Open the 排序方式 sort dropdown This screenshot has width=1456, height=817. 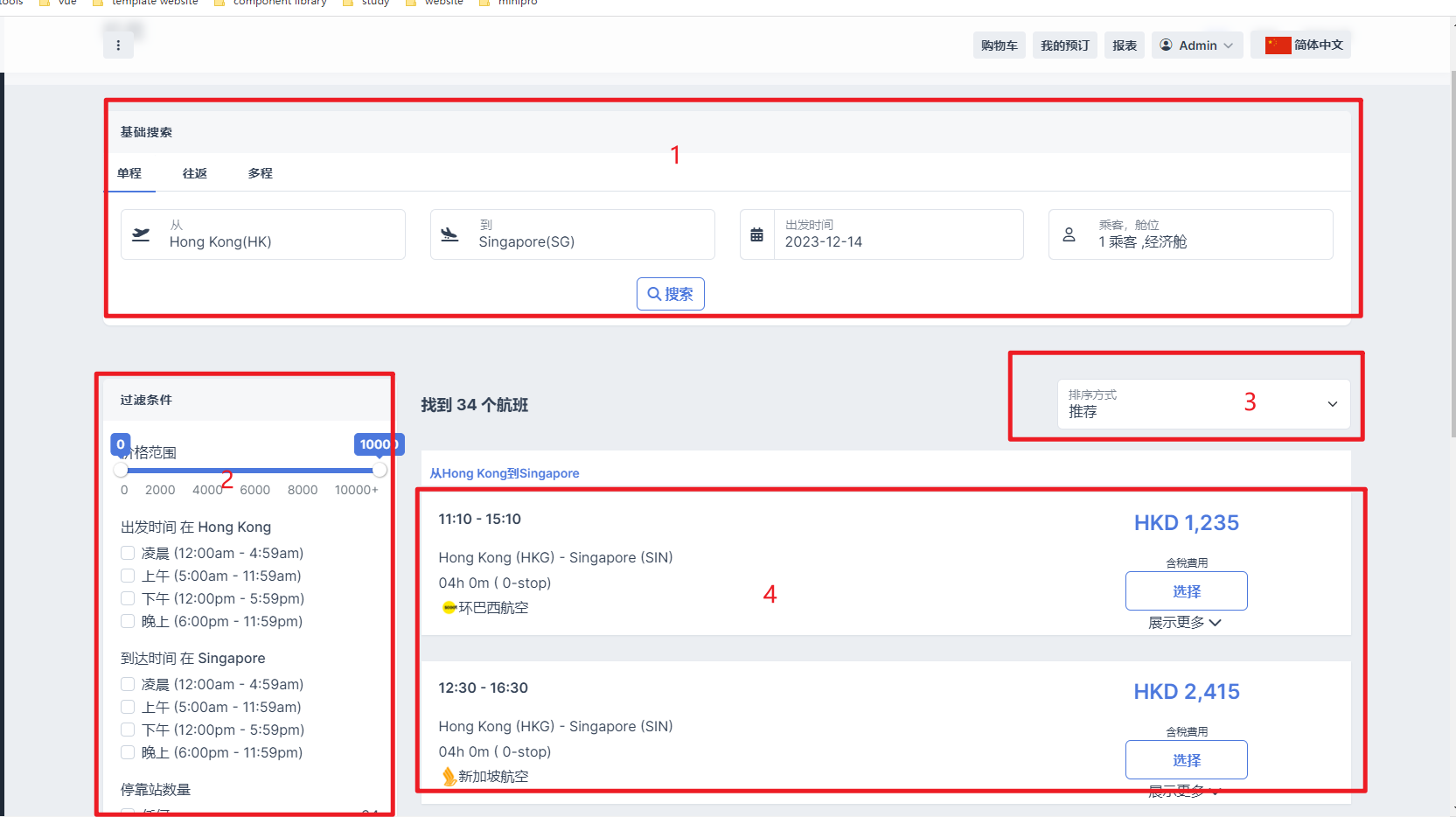1203,404
